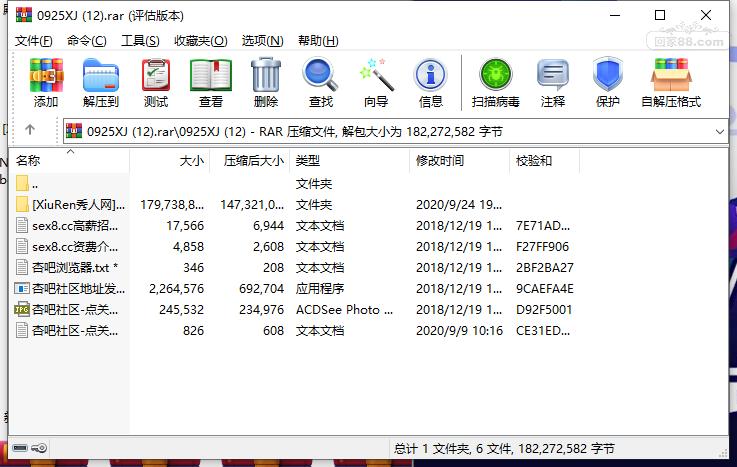Select the 杏吧浏览器.txt file name
This screenshot has width=737, height=467.
75,268
